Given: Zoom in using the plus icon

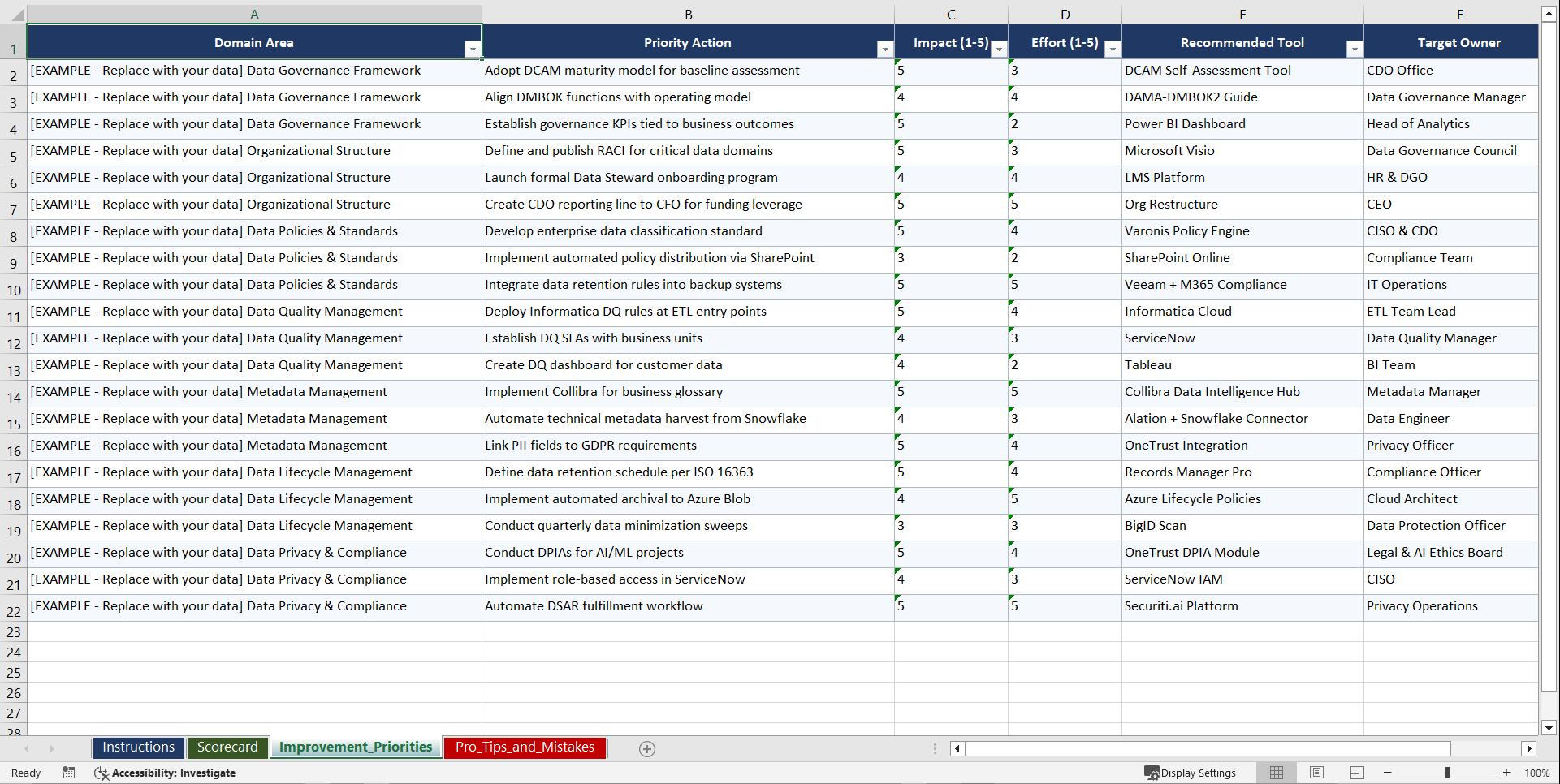Looking at the screenshot, I should 1506,773.
